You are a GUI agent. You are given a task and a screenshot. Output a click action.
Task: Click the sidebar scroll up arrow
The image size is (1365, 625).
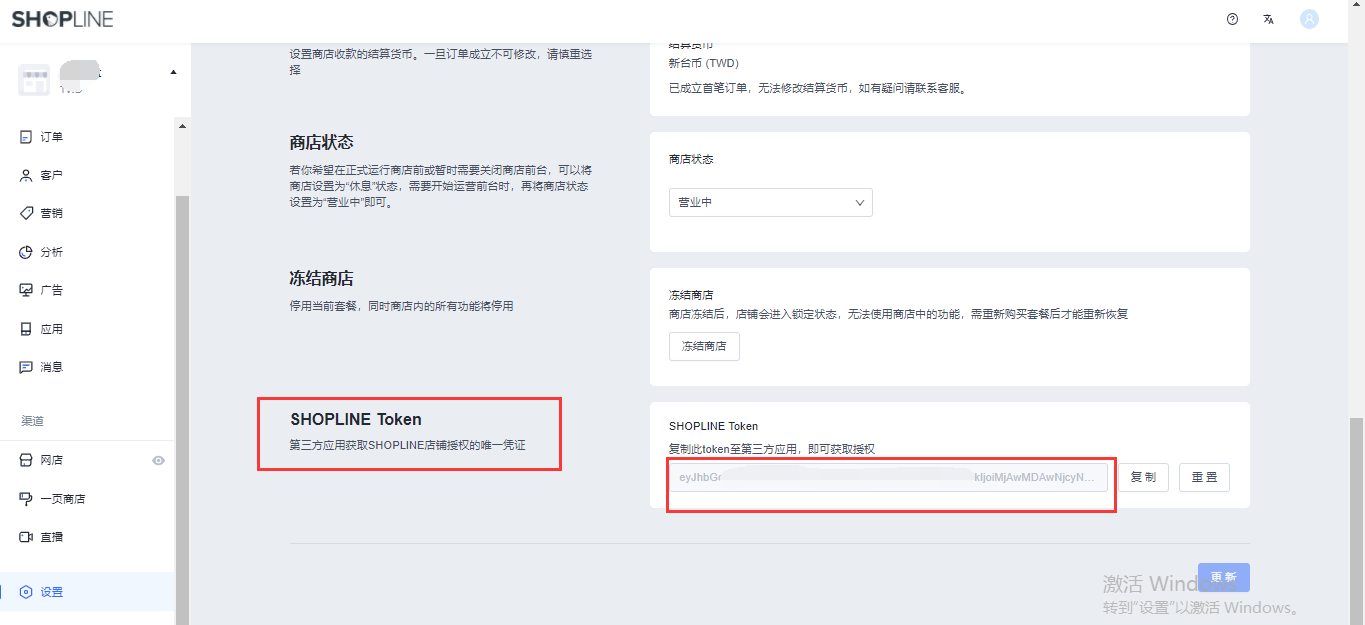tap(182, 126)
